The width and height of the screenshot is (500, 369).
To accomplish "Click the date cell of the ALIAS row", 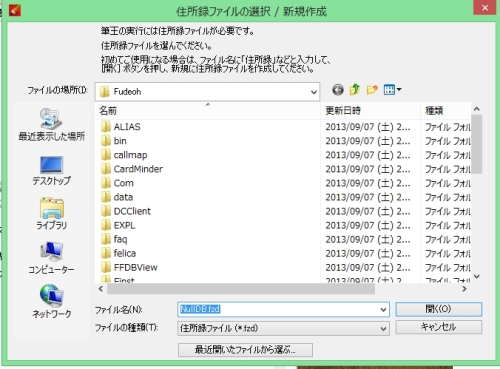I will click(x=368, y=127).
